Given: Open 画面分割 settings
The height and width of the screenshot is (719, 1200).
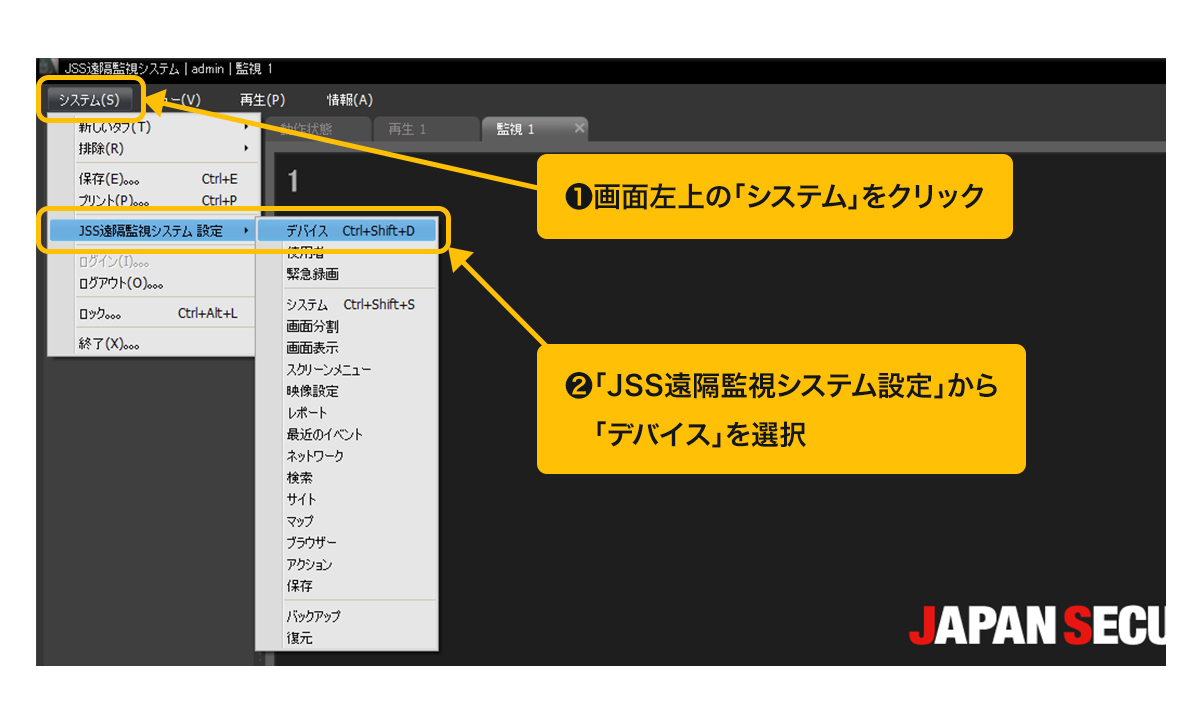Looking at the screenshot, I should tap(347, 326).
